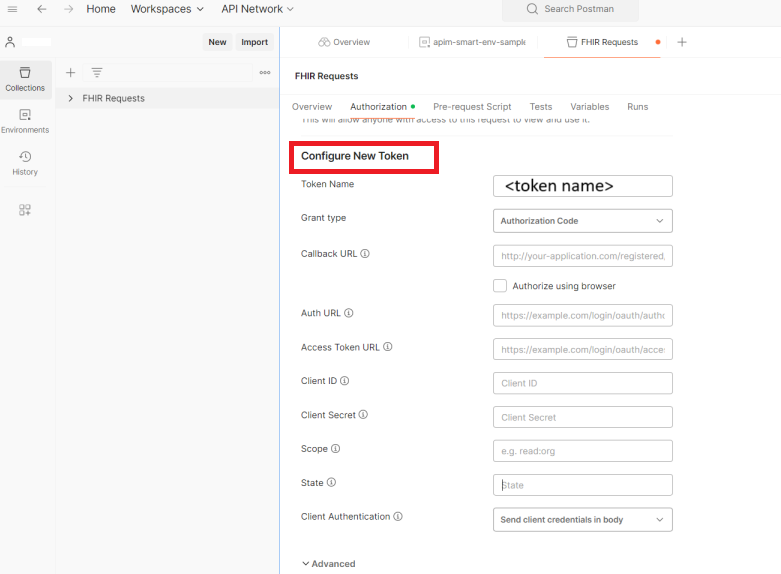Open the Workspaces dropdown

(x=167, y=9)
